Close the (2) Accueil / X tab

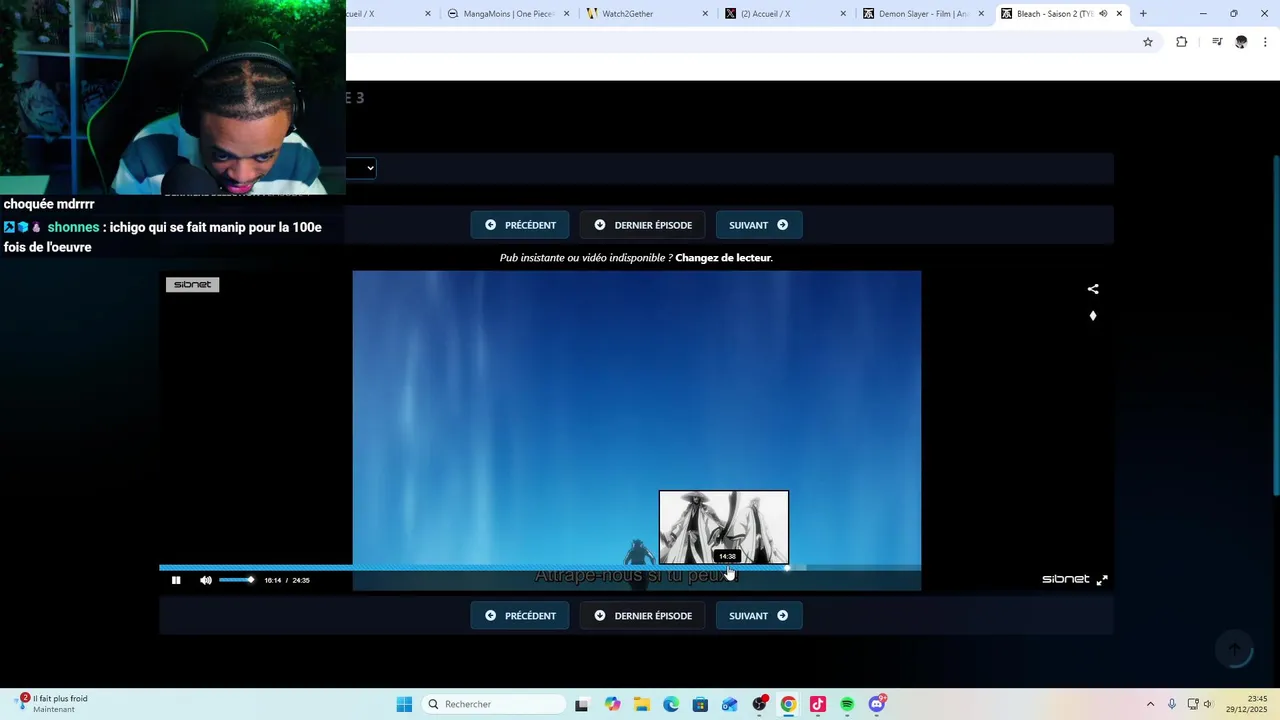843,14
